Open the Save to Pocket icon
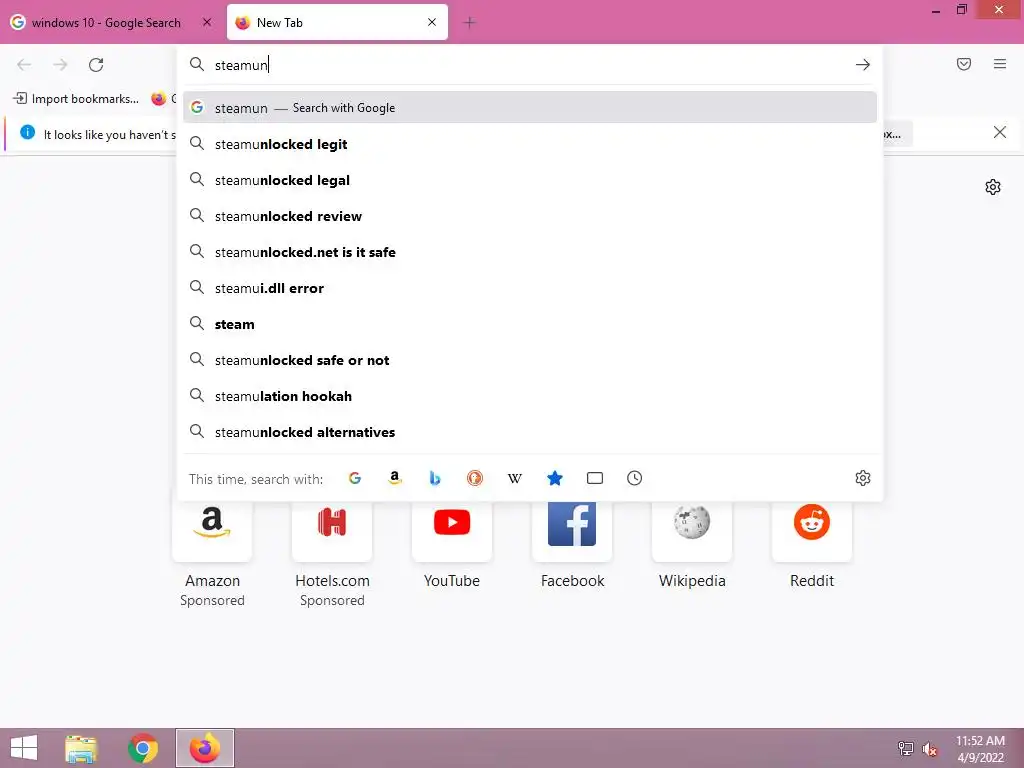1024x768 pixels. pyautogui.click(x=964, y=64)
